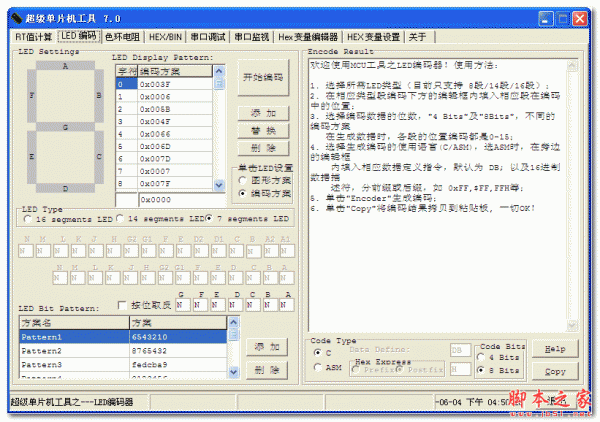Click the 方案名 column header
Image resolution: width=600 pixels, height=422 pixels.
coord(75,323)
